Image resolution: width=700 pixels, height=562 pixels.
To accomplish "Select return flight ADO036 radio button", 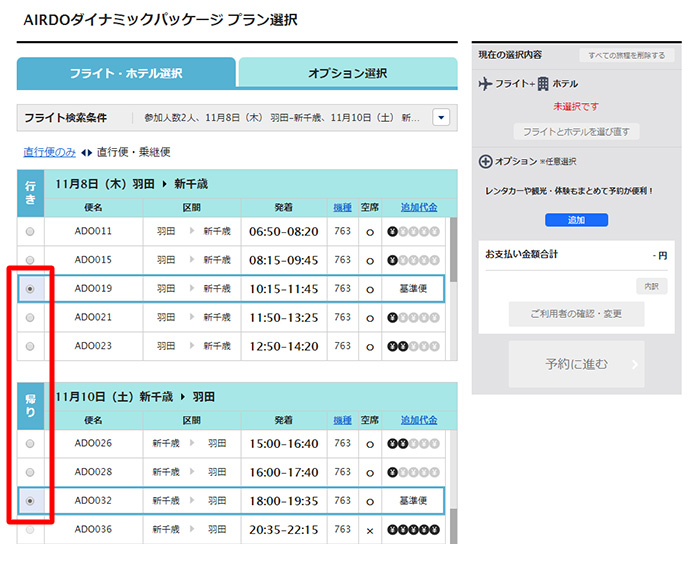I will [x=30, y=530].
